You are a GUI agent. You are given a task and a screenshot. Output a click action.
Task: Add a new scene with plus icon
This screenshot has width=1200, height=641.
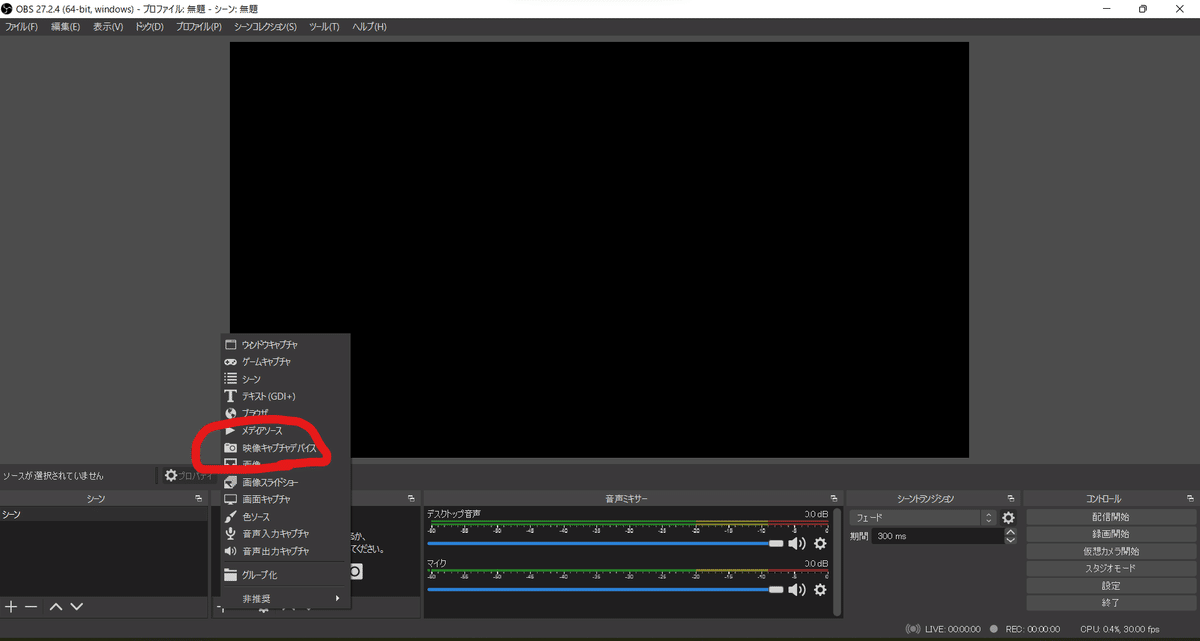point(11,607)
